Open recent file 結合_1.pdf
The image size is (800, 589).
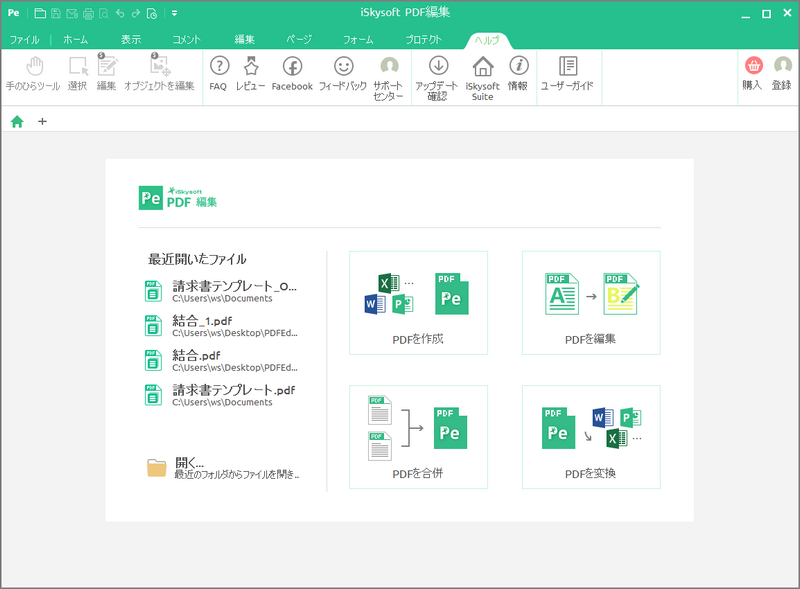pos(221,326)
